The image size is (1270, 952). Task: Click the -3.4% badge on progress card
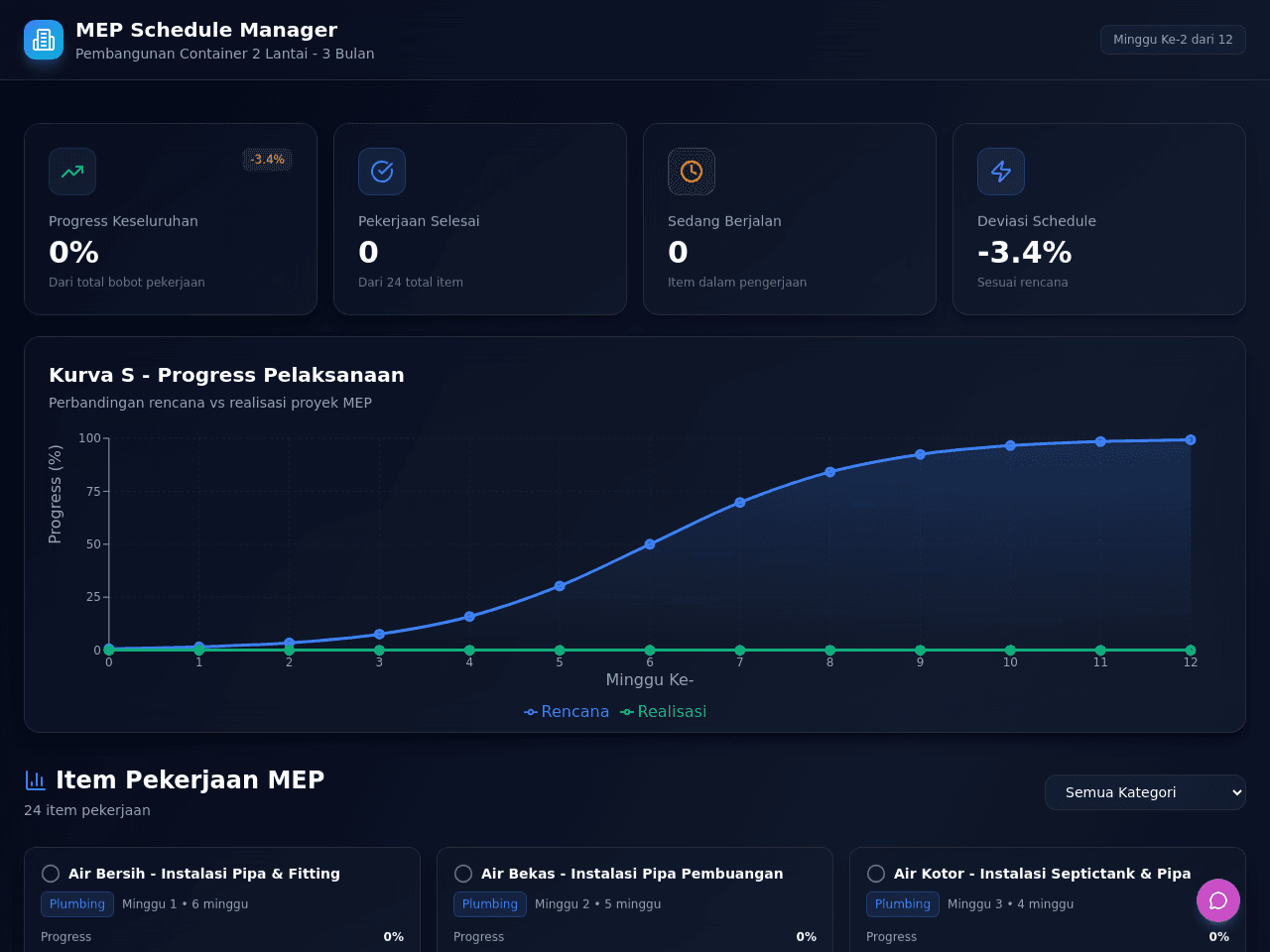point(267,160)
